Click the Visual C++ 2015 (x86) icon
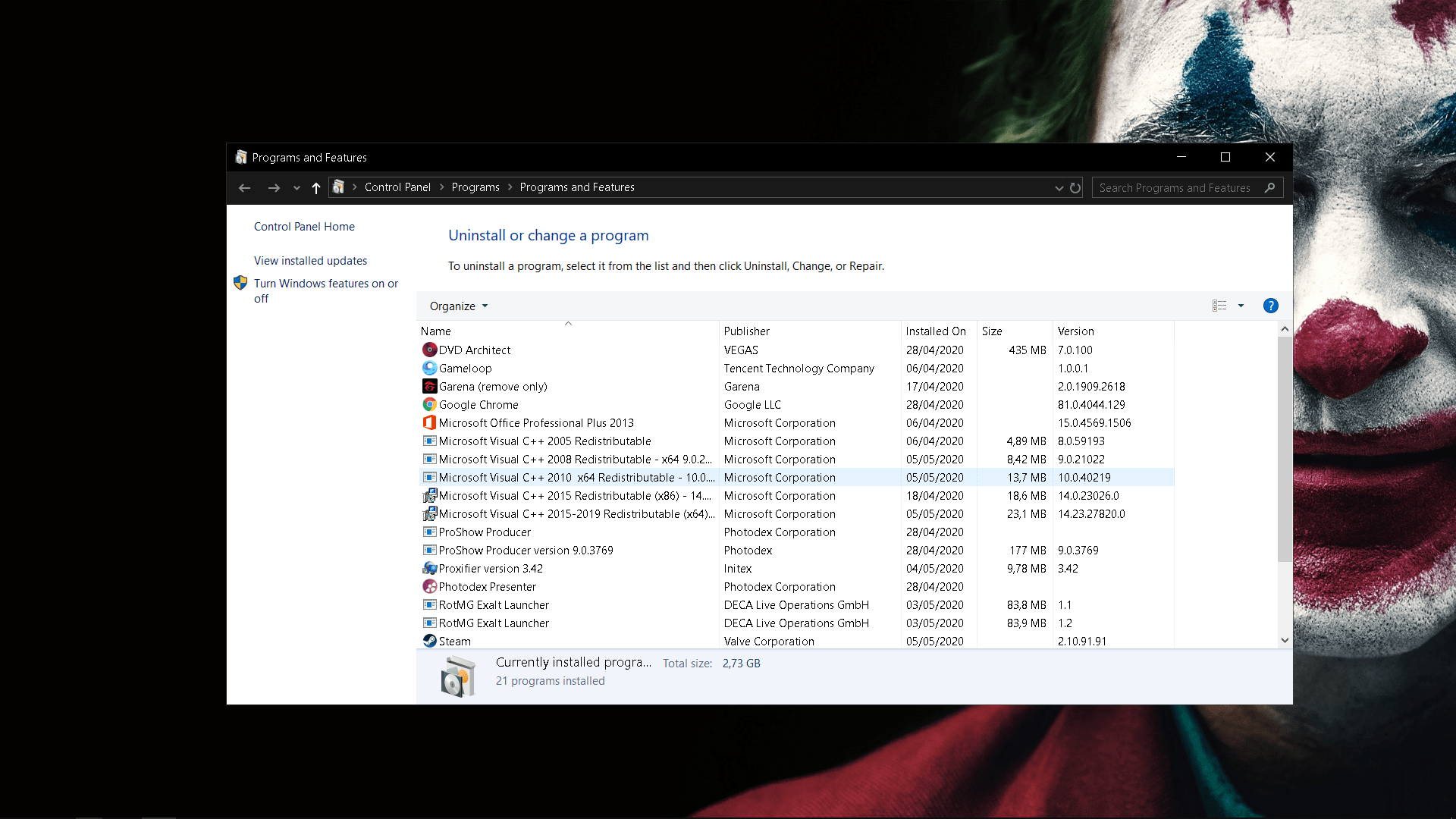This screenshot has height=819, width=1456. 429,495
